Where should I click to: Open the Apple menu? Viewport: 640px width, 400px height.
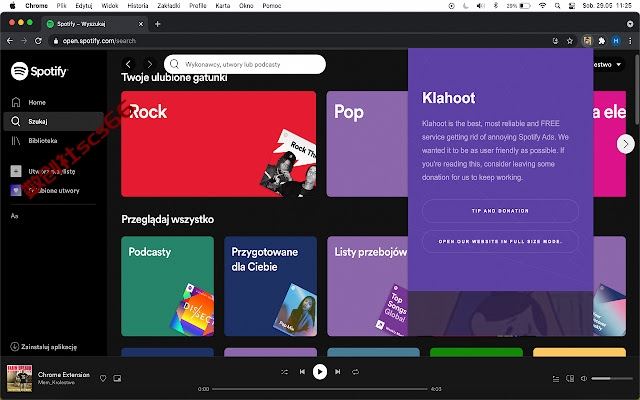(12, 6)
